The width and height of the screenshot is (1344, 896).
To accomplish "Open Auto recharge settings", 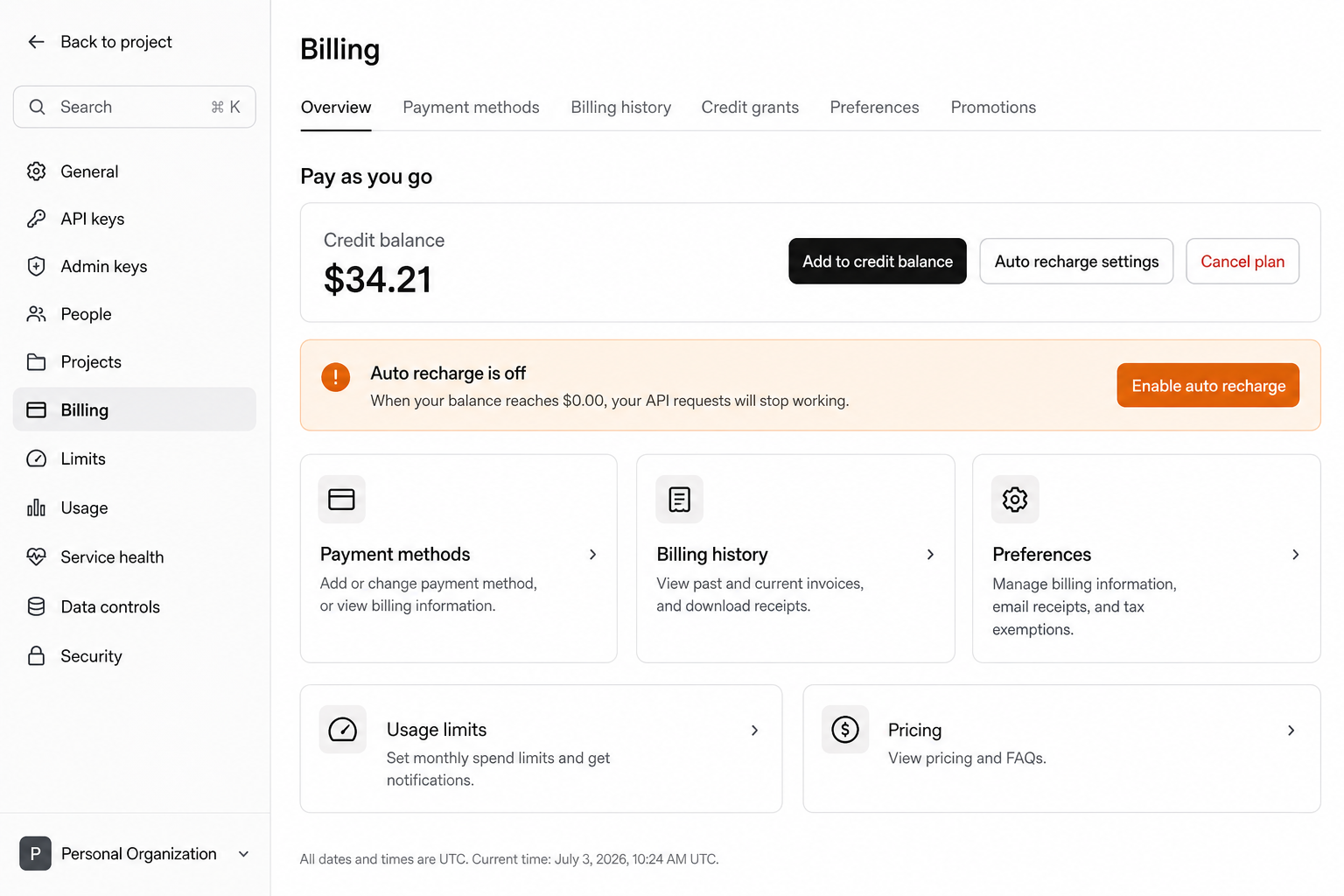I will click(1076, 262).
